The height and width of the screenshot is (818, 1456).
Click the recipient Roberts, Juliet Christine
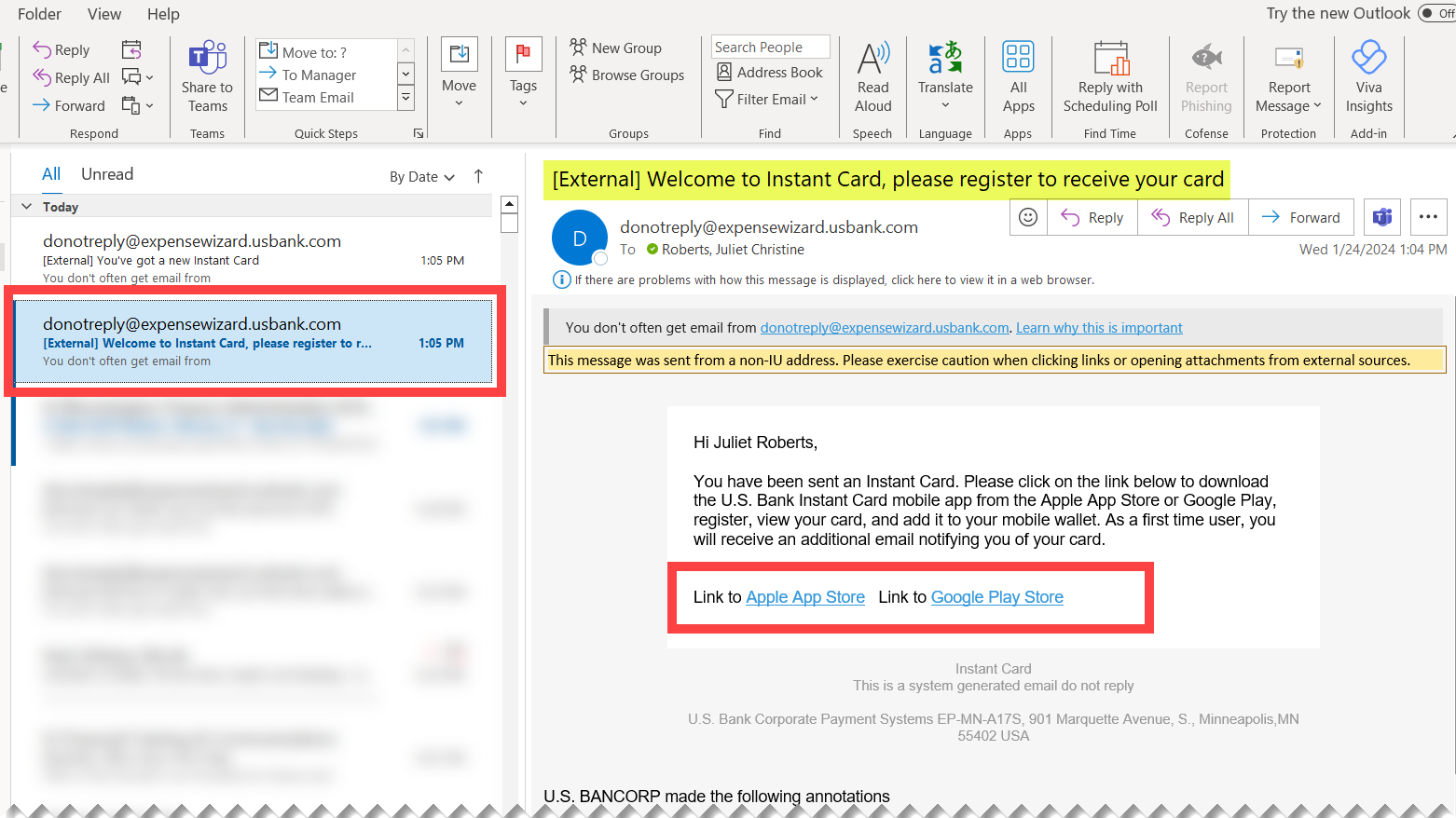(x=733, y=250)
